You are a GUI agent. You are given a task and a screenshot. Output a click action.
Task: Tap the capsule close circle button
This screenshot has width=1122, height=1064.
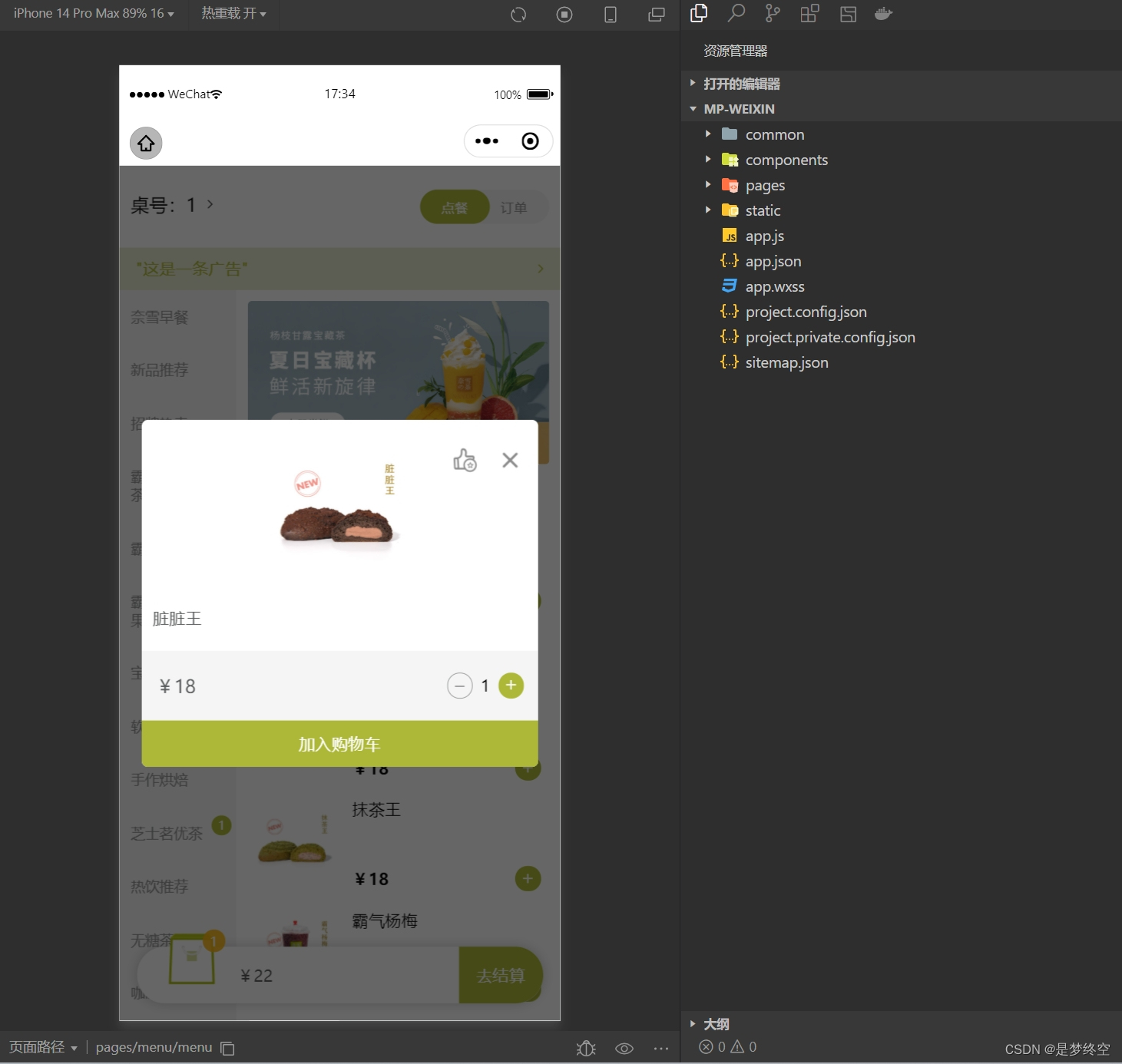(530, 141)
